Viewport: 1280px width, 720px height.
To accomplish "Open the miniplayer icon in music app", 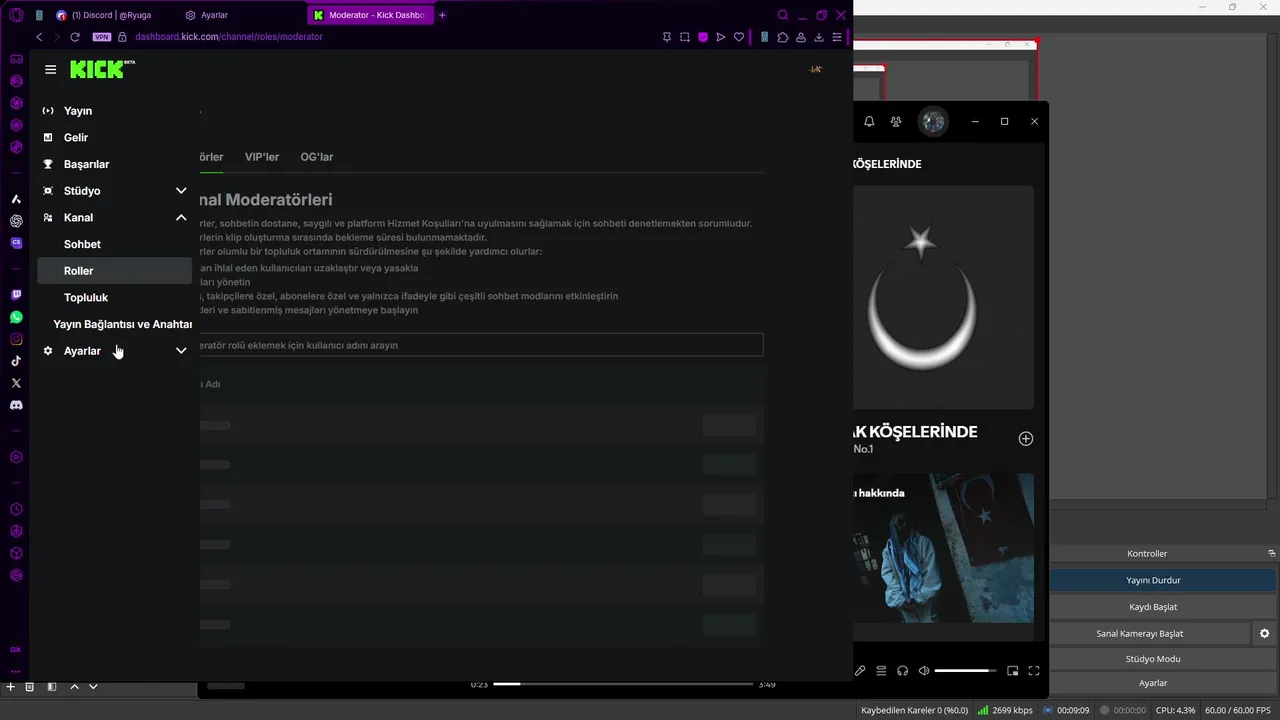I will (1013, 671).
